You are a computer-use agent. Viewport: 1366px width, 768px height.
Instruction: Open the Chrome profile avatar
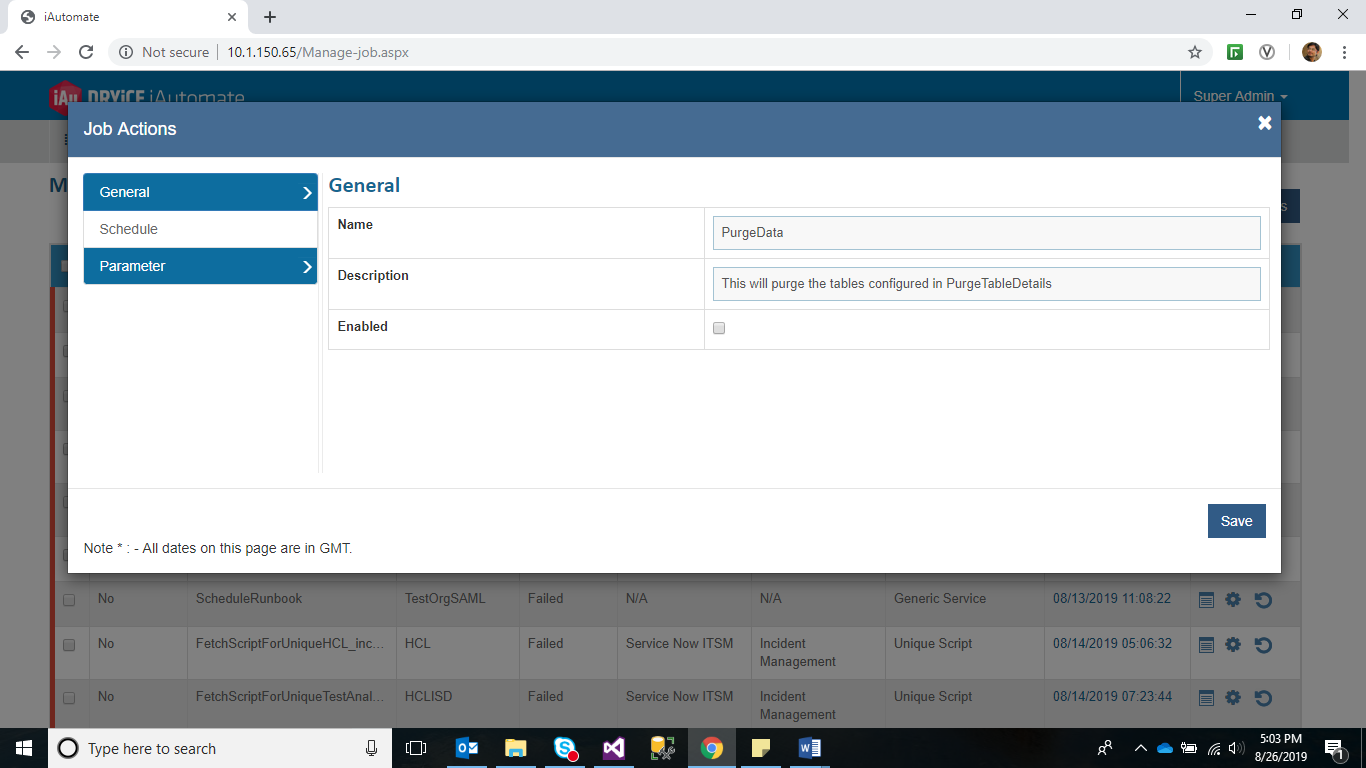click(x=1312, y=52)
